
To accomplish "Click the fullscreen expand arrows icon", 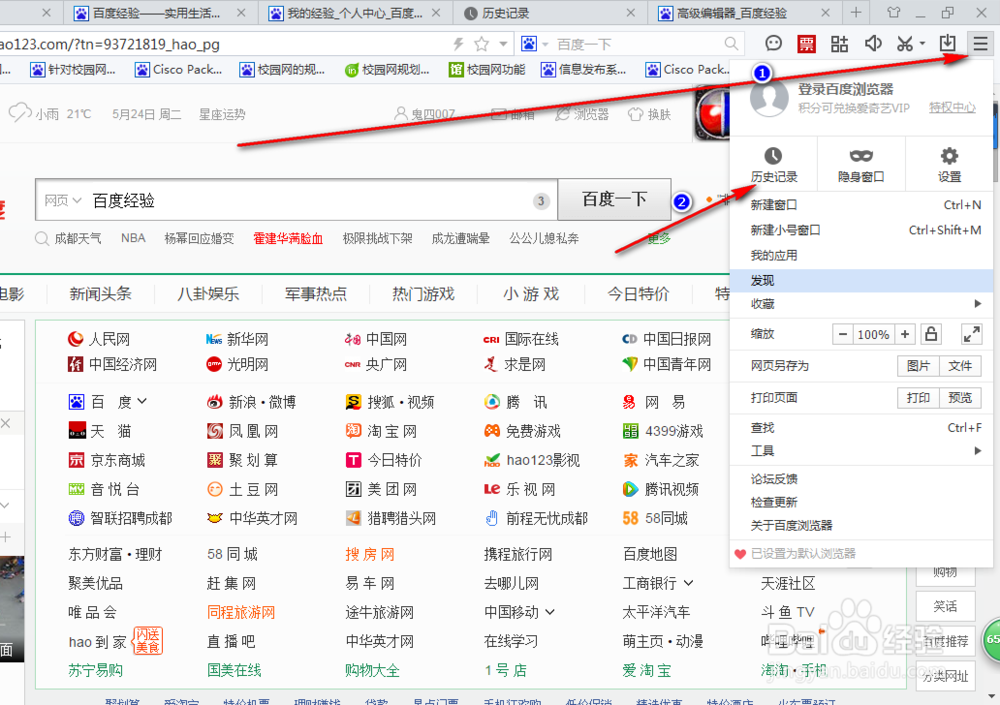I will click(971, 334).
